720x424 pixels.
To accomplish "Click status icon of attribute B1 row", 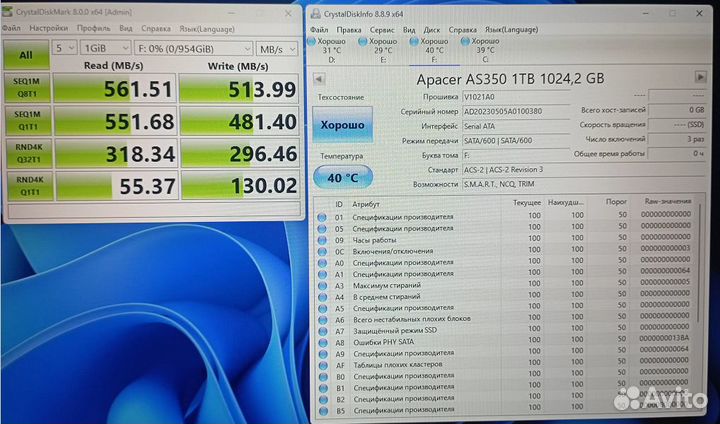I will point(324,388).
